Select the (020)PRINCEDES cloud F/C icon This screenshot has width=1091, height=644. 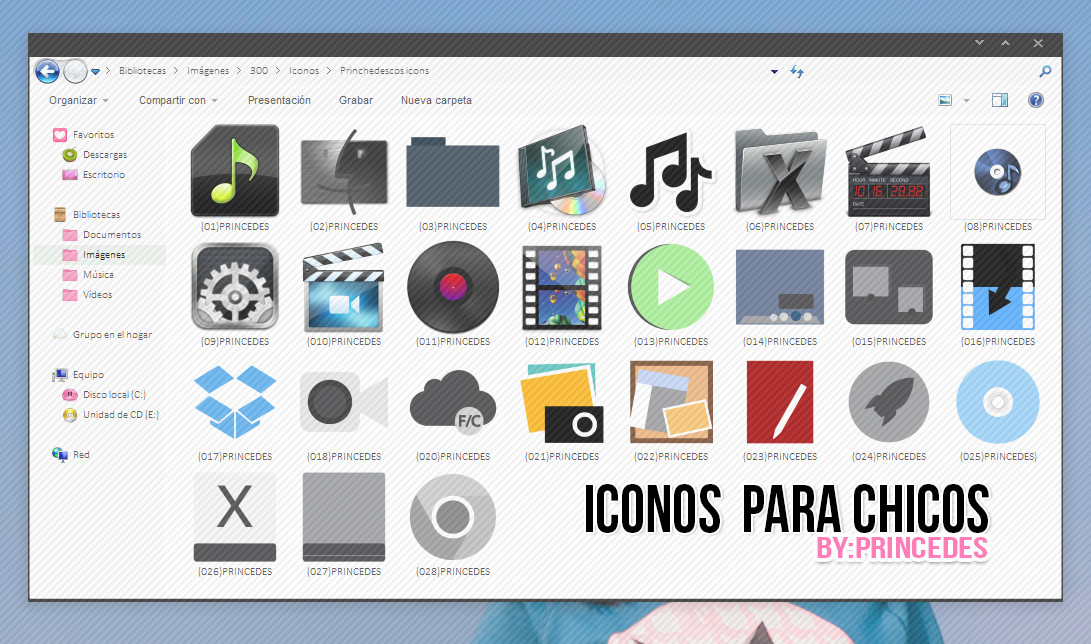click(453, 402)
